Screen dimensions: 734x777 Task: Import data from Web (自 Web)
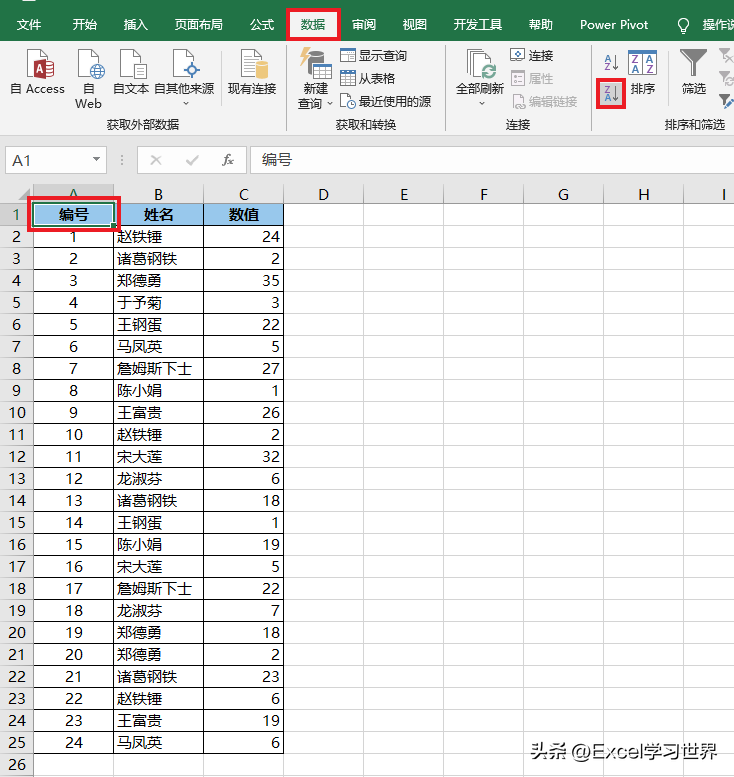click(x=89, y=79)
